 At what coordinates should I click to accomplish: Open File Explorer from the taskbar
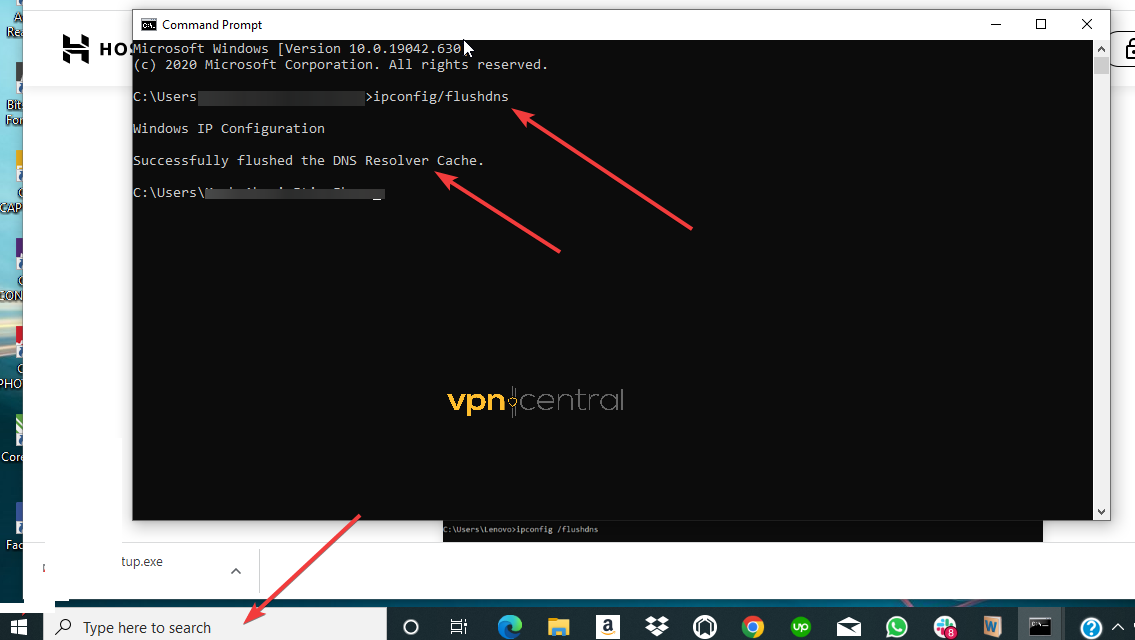(559, 627)
